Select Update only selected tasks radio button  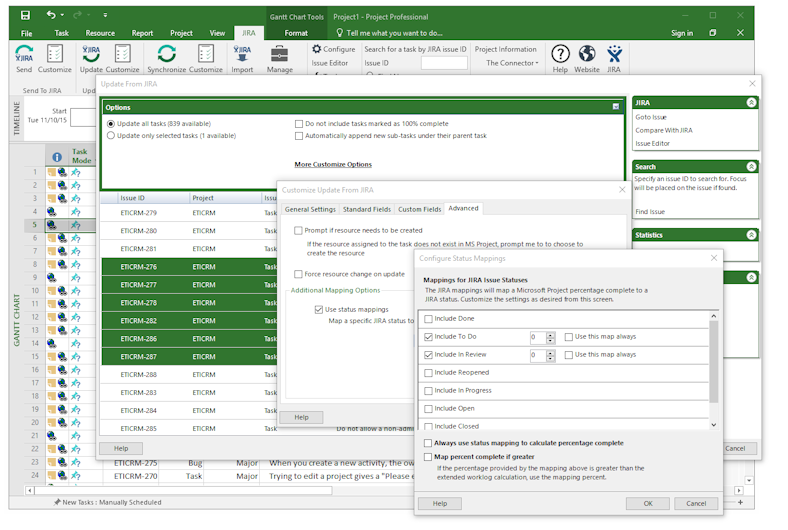[111, 136]
